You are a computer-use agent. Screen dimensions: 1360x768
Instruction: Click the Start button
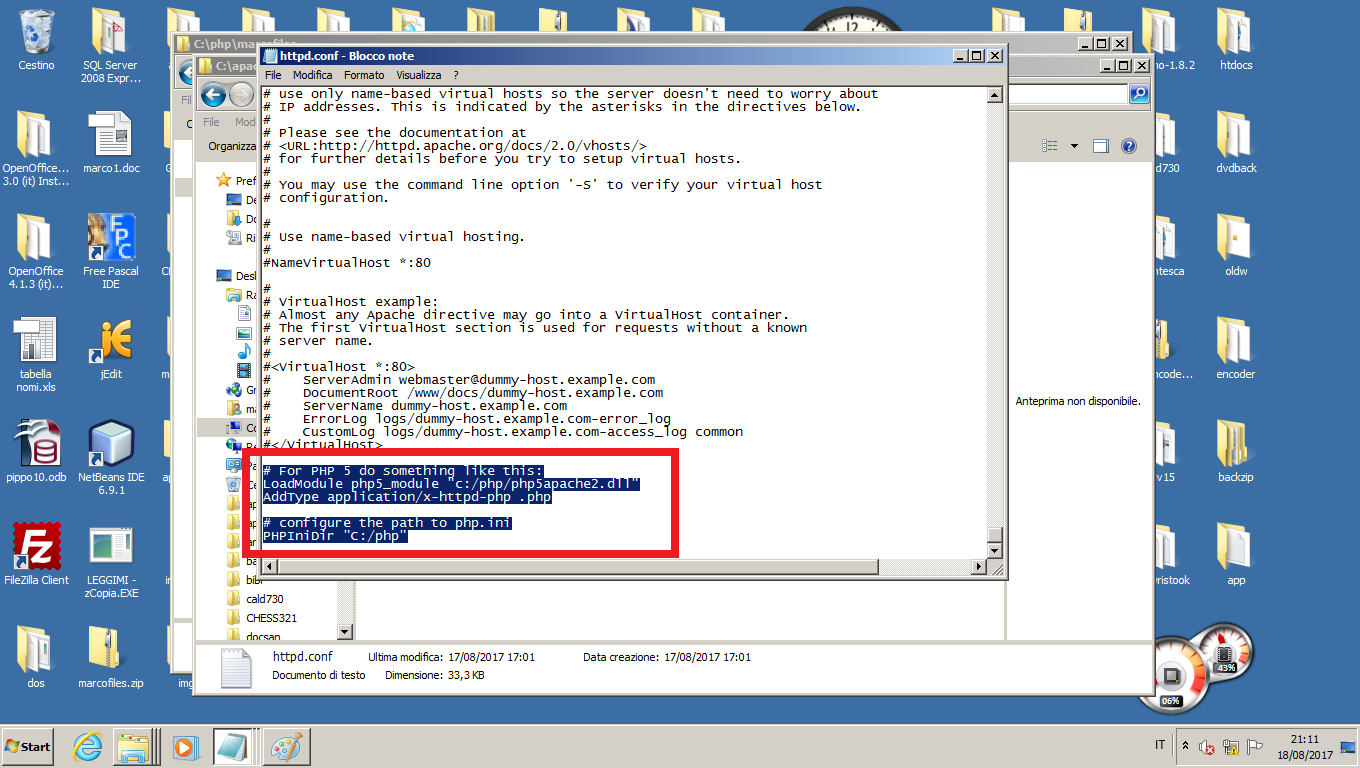28,746
